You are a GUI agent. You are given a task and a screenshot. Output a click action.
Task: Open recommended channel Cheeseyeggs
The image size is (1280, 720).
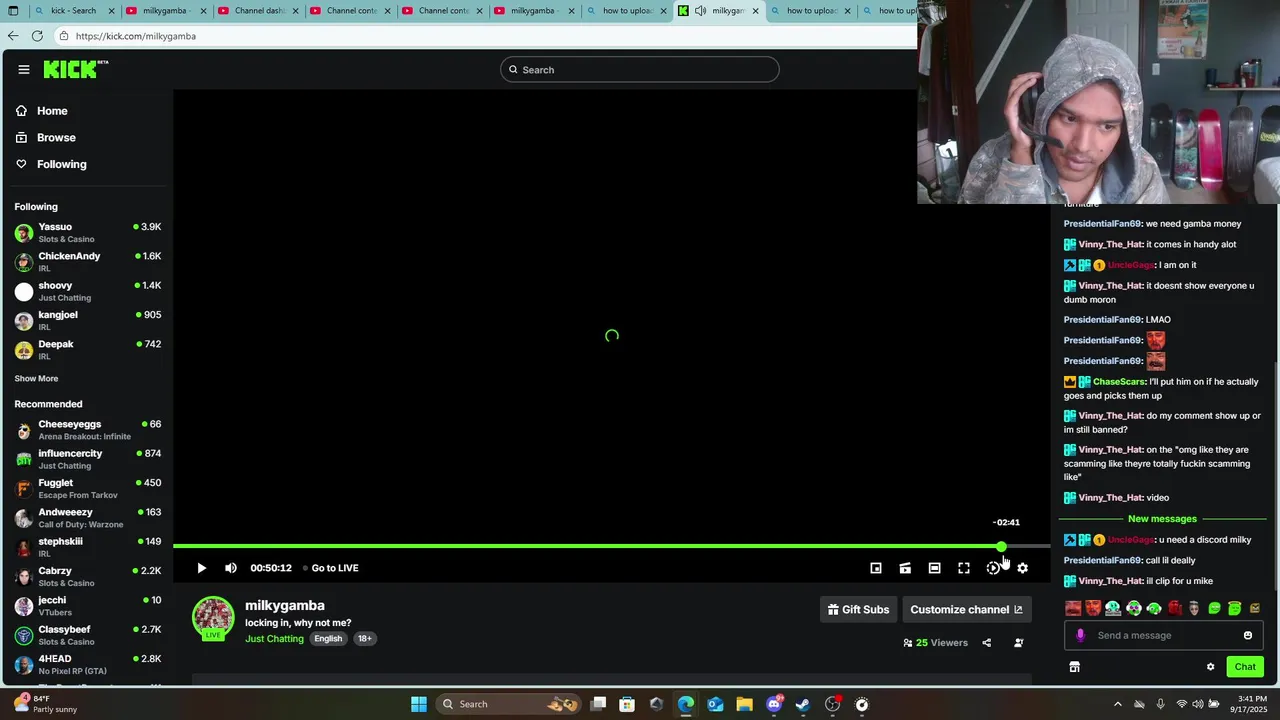coord(88,430)
